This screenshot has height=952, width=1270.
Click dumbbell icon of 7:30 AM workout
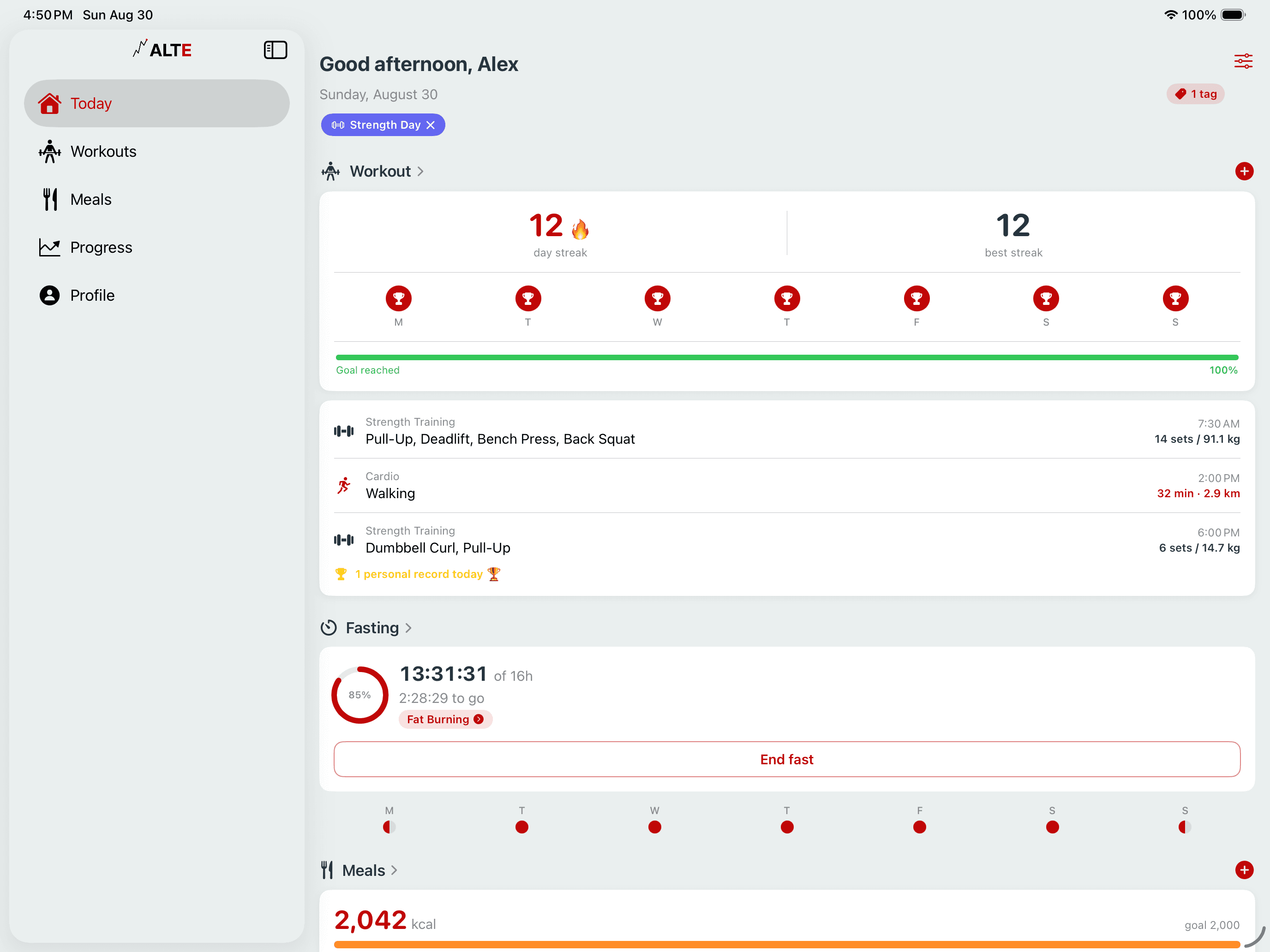click(344, 431)
